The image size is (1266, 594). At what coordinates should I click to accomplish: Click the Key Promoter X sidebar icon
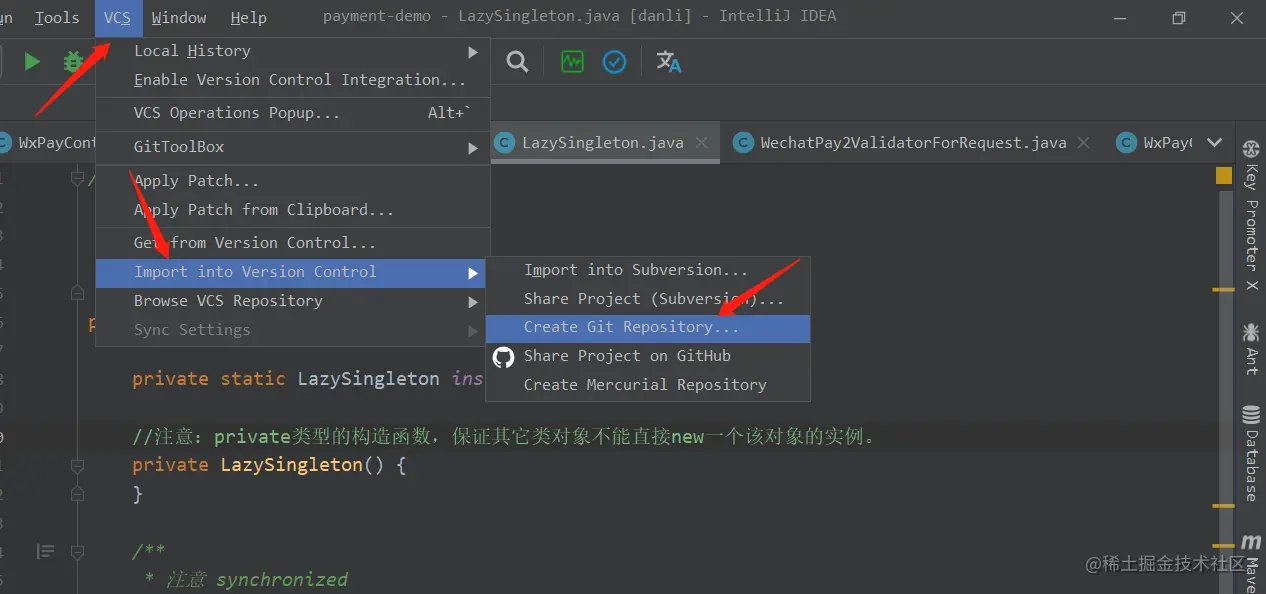(1250, 150)
